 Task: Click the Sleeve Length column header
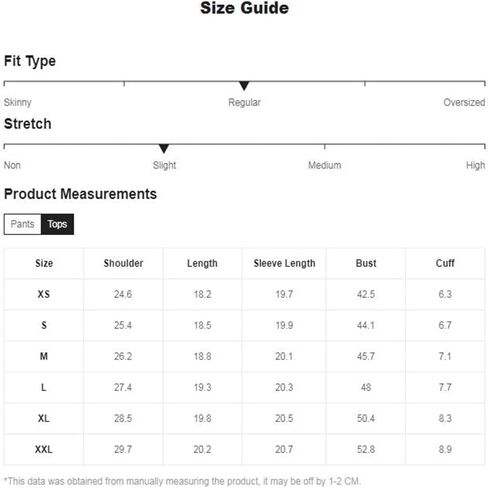coord(284,263)
